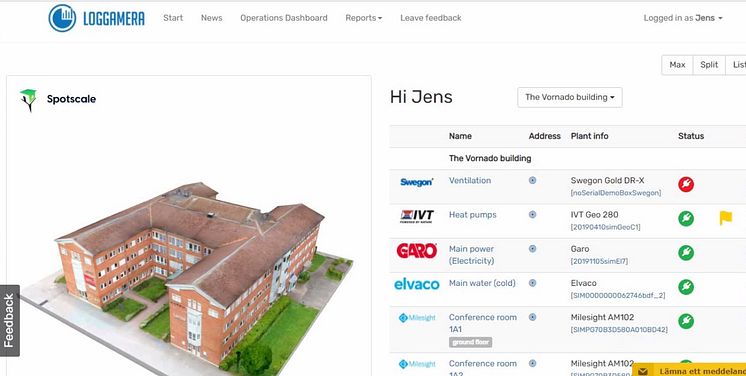This screenshot has height=376, width=746.
Task: Click address marker icon for Ventilation
Action: point(532,180)
